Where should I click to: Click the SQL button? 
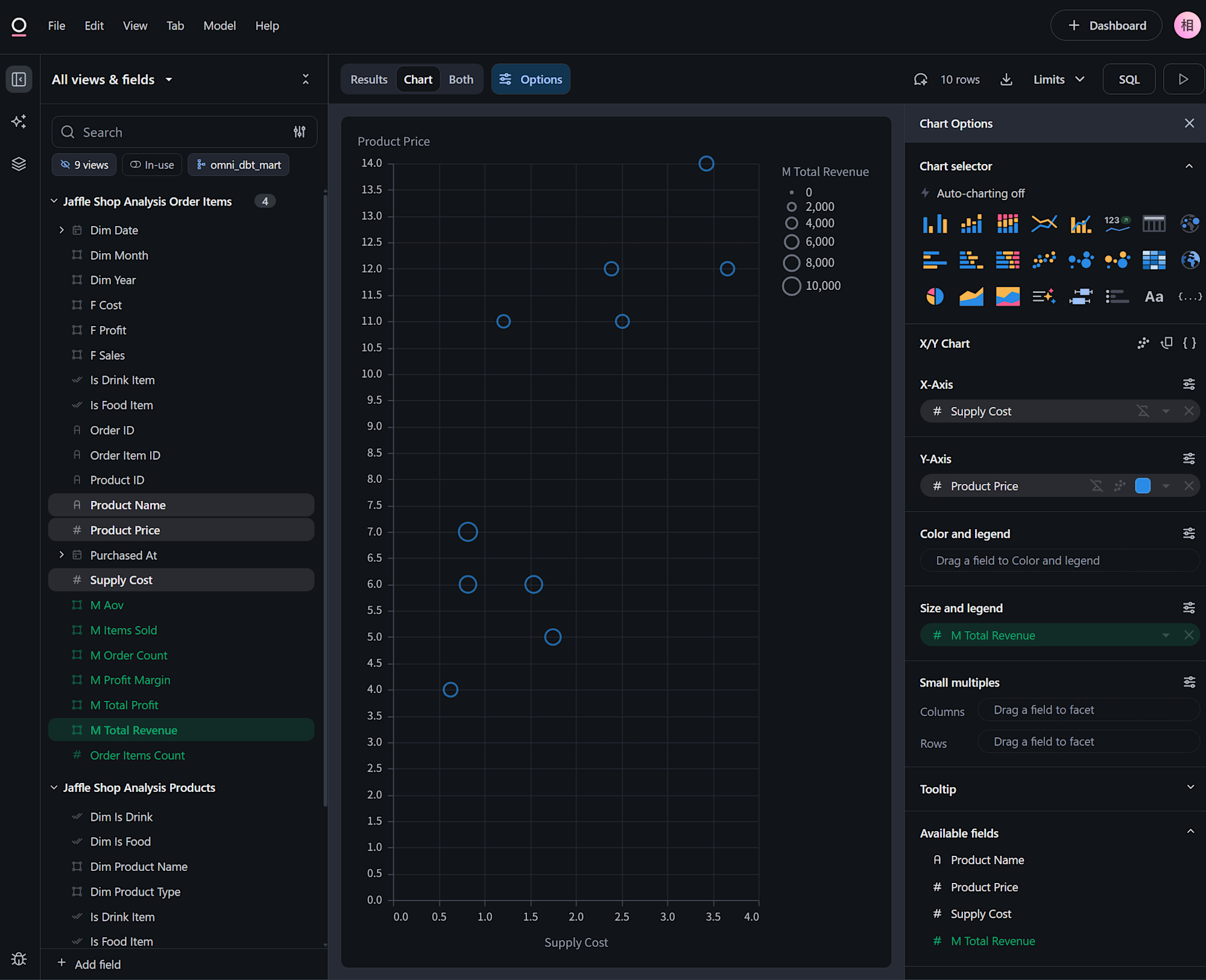1129,80
